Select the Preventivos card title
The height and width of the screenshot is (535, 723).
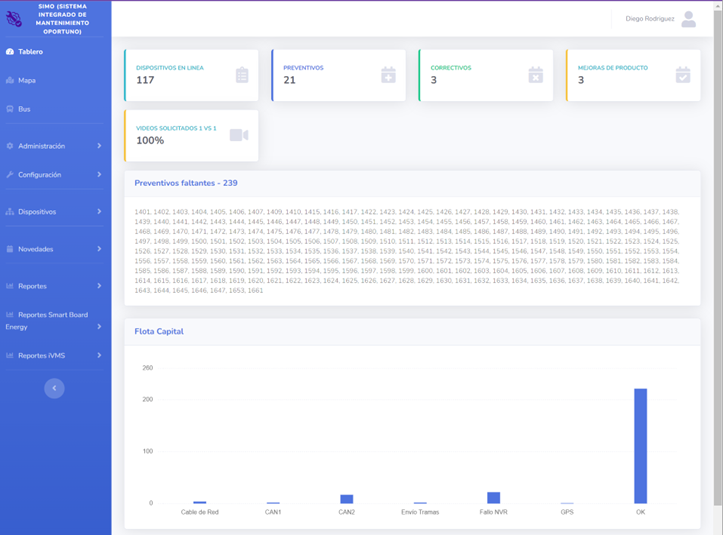[303, 68]
